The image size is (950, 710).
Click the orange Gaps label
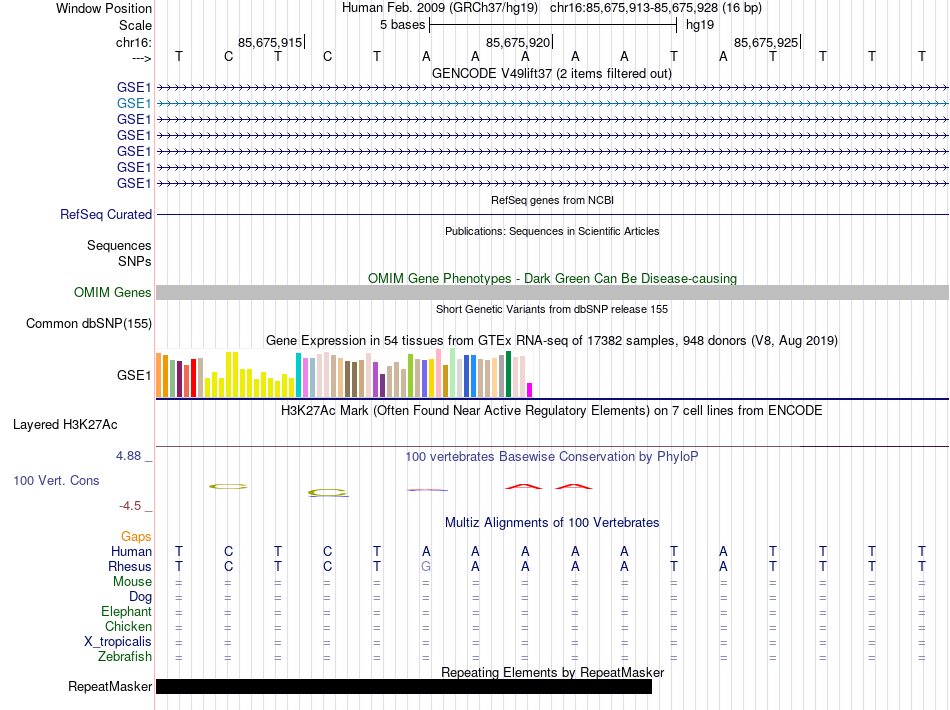click(x=136, y=536)
